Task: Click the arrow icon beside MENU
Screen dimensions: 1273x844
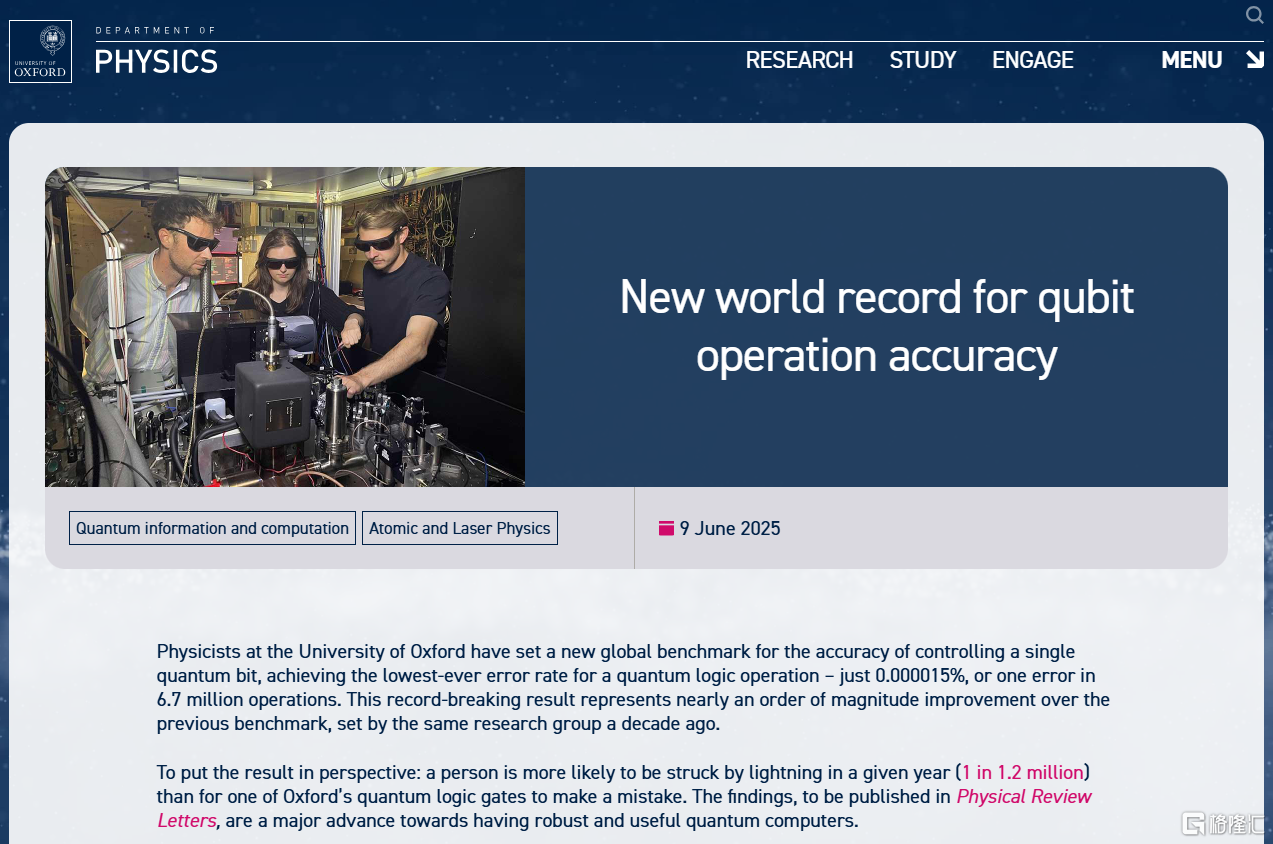Action: [x=1255, y=59]
